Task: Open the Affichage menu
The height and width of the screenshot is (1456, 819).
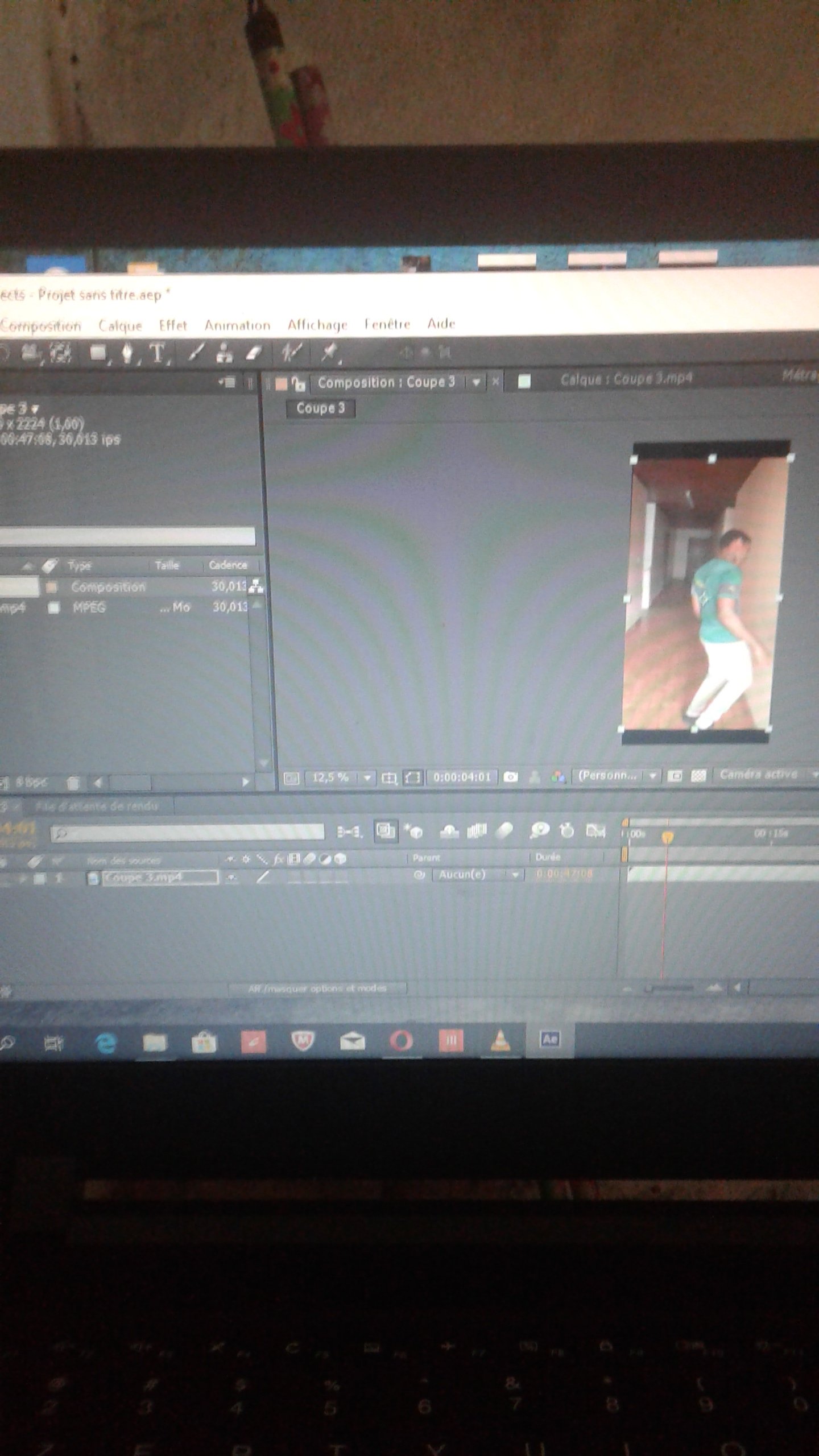Action: point(317,325)
